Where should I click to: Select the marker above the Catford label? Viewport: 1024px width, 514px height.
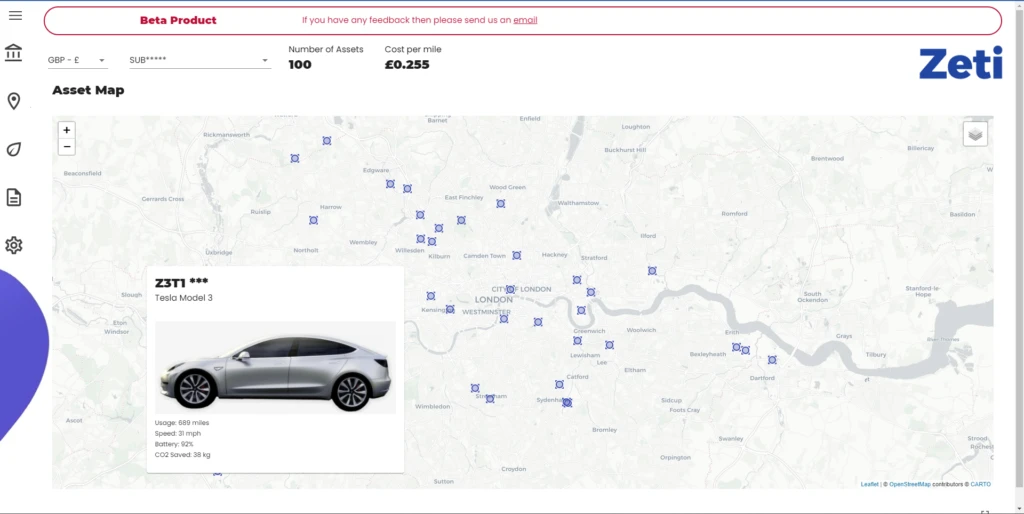(559, 385)
